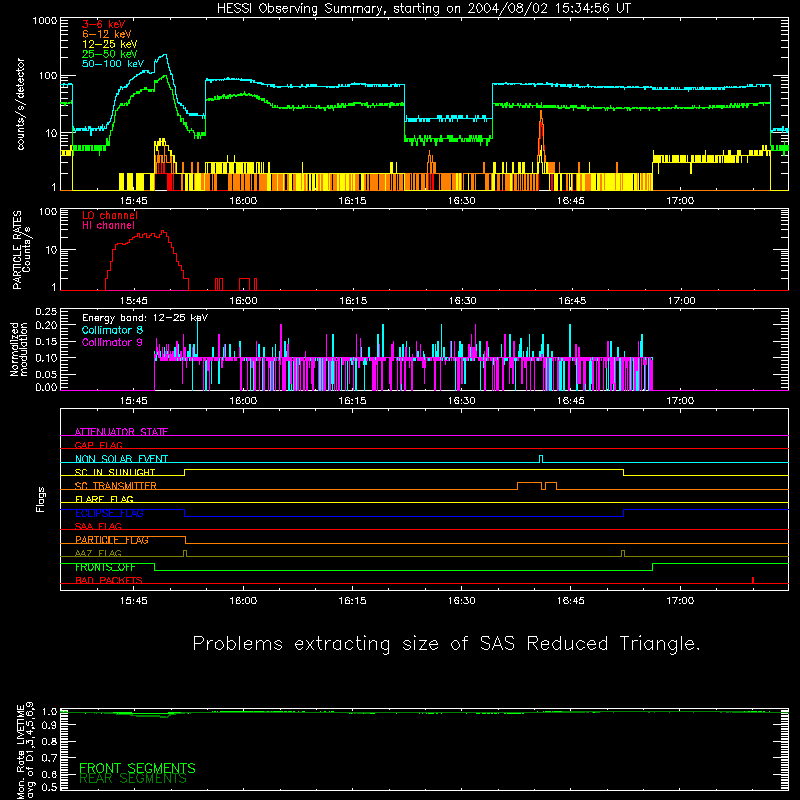Click the 0.15 modulation axis tick
This screenshot has width=800, height=800.
(x=46, y=341)
